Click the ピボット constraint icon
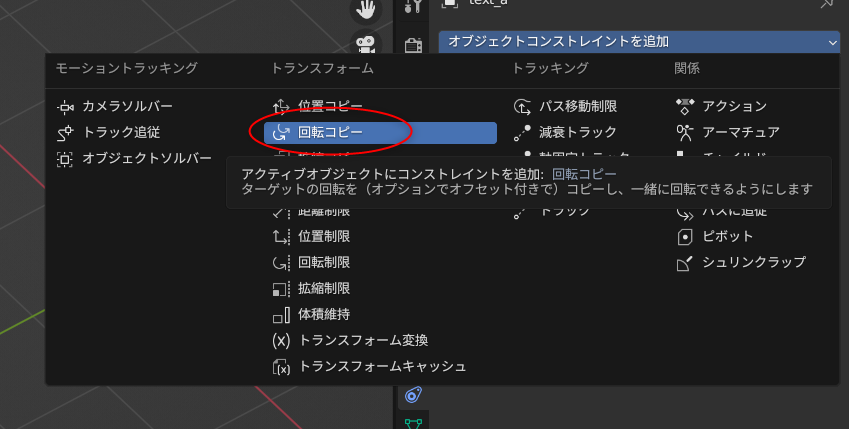The width and height of the screenshot is (849, 429). point(685,237)
